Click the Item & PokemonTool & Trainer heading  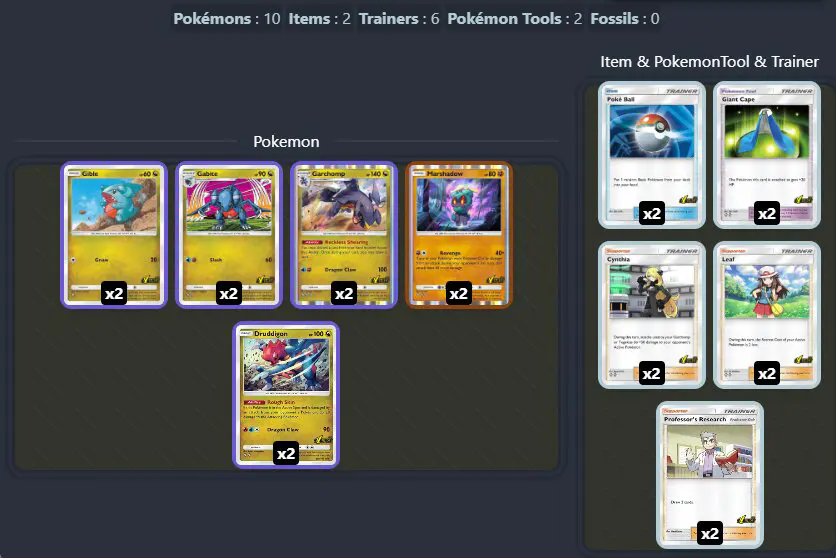(710, 62)
